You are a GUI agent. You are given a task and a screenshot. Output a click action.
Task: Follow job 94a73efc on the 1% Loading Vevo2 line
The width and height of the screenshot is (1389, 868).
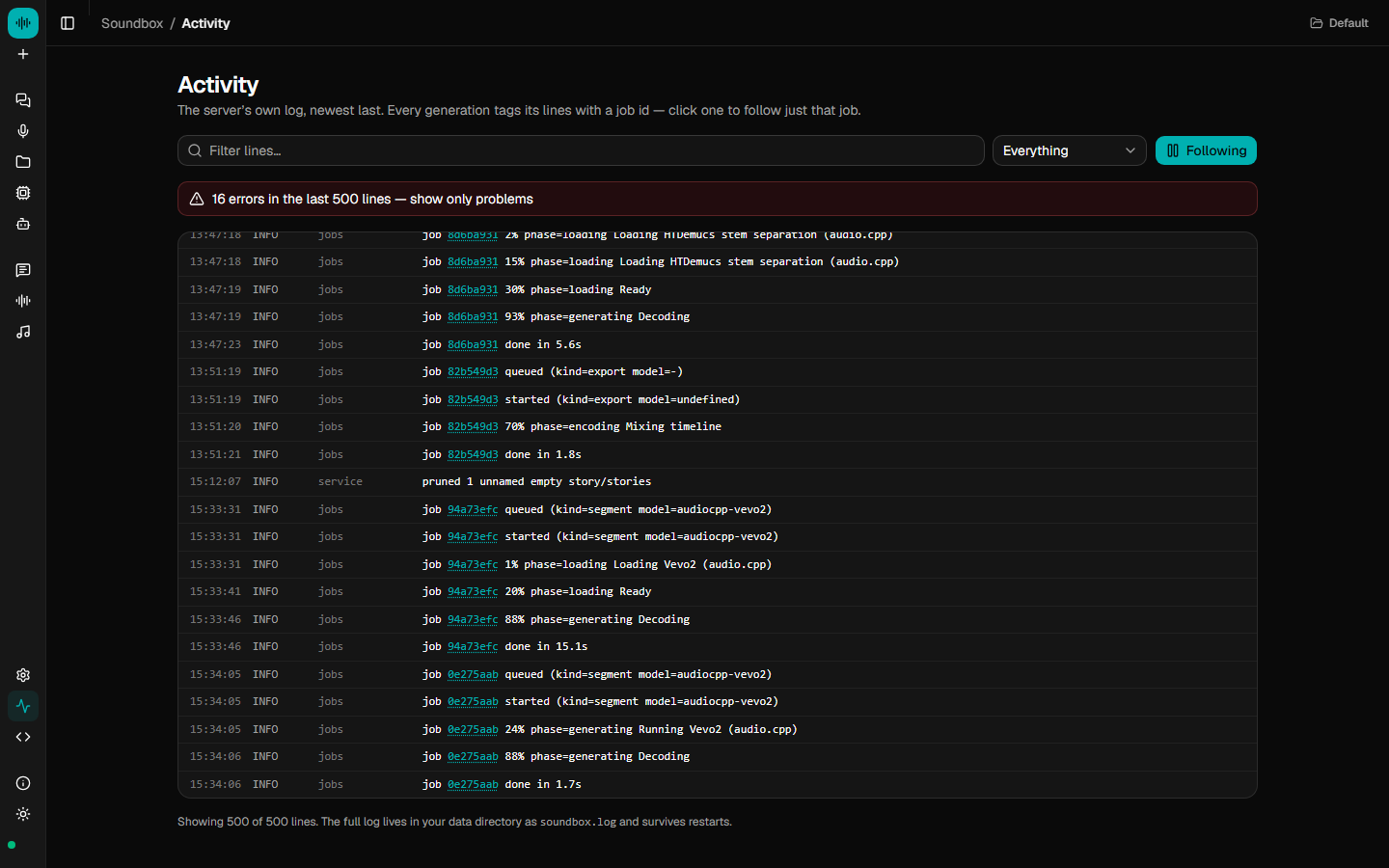(473, 564)
